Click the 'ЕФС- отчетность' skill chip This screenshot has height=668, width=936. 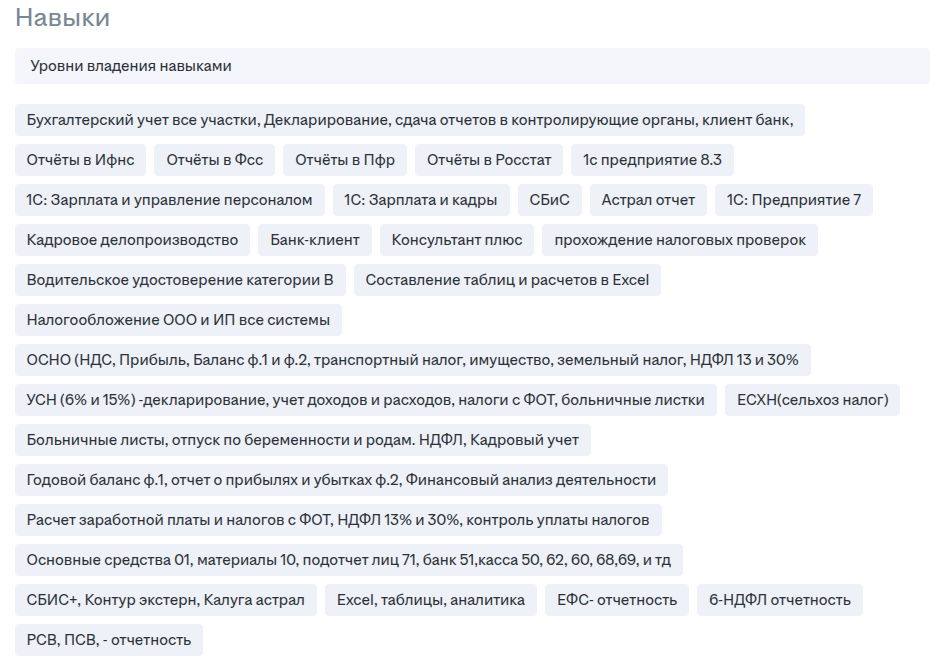click(617, 600)
